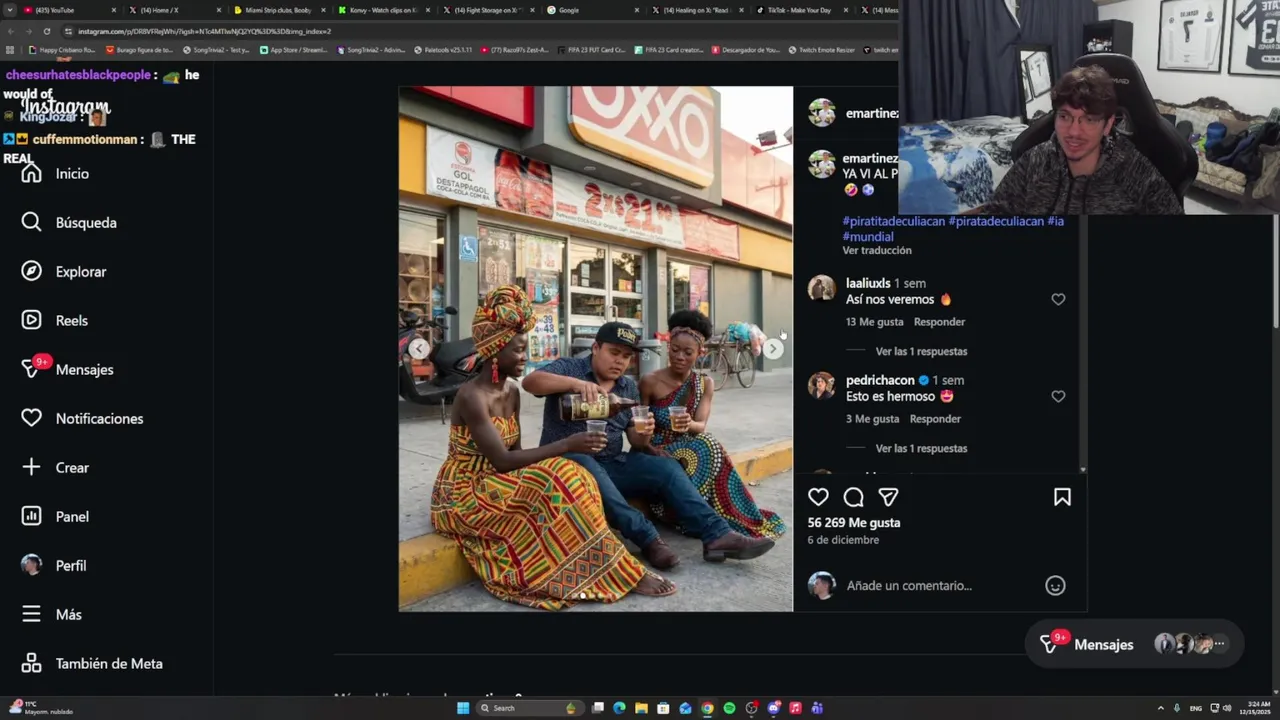Open the Más hamburger menu icon
This screenshot has width=1280, height=720.
(x=31, y=615)
